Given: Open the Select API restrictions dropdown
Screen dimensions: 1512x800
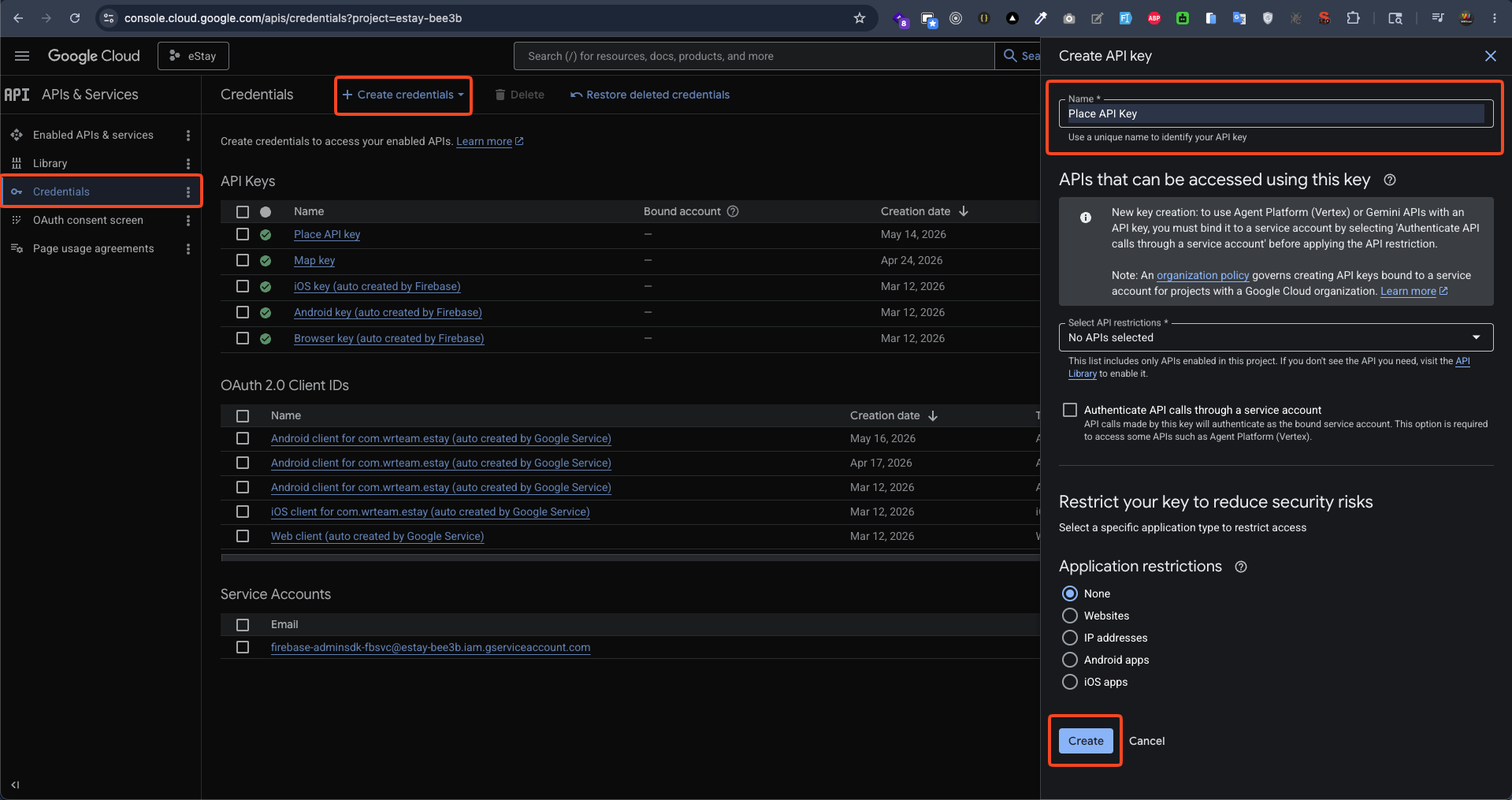Looking at the screenshot, I should (1276, 337).
